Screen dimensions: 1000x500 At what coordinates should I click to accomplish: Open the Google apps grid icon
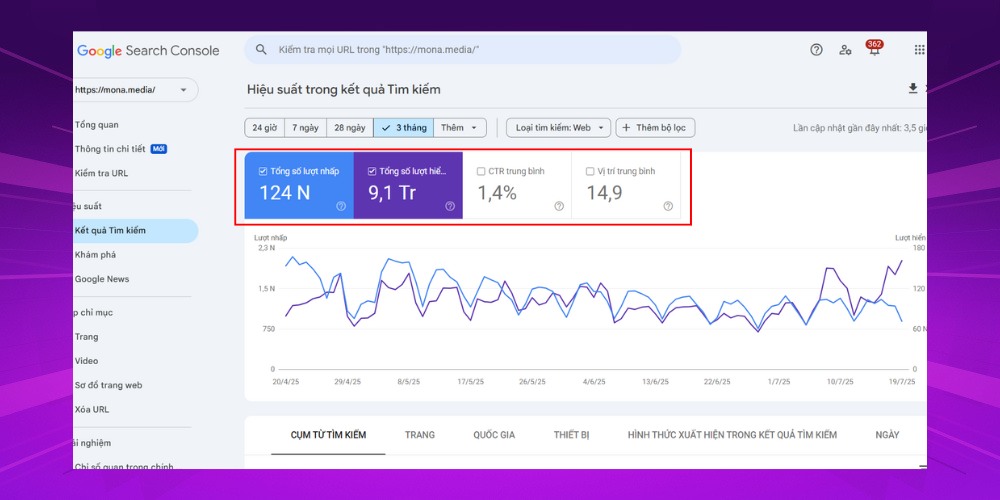920,50
